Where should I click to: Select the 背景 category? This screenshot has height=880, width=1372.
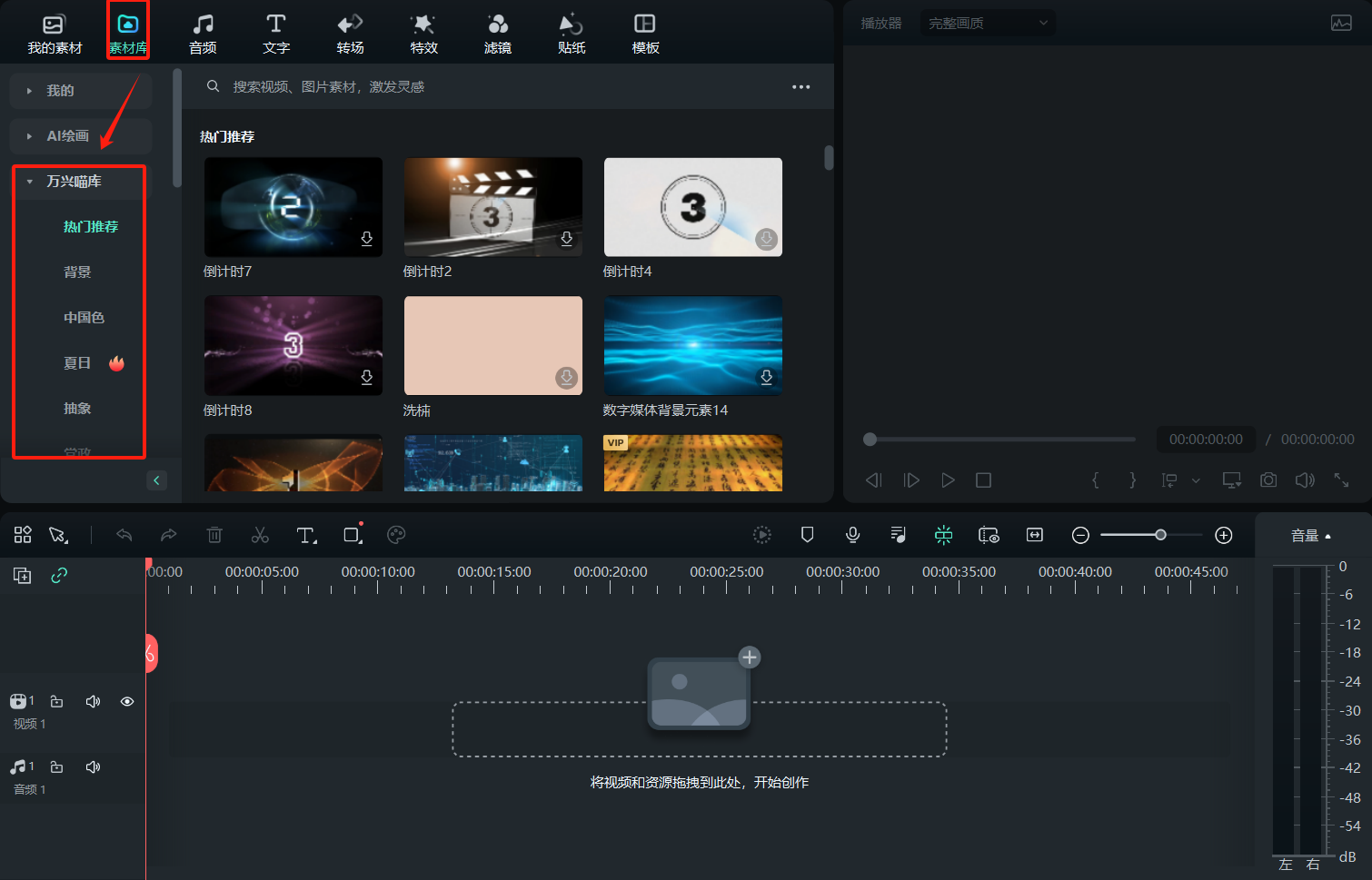click(x=77, y=272)
